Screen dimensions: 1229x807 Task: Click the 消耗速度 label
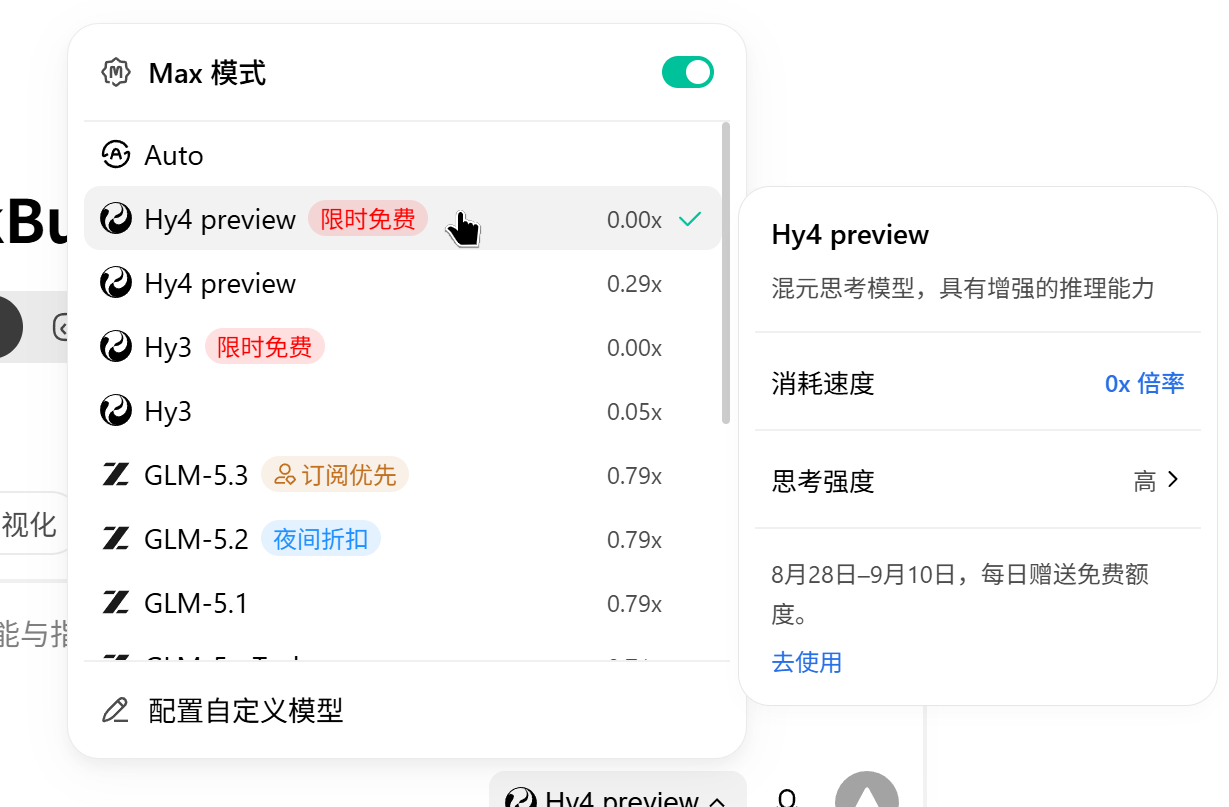pyautogui.click(x=823, y=383)
